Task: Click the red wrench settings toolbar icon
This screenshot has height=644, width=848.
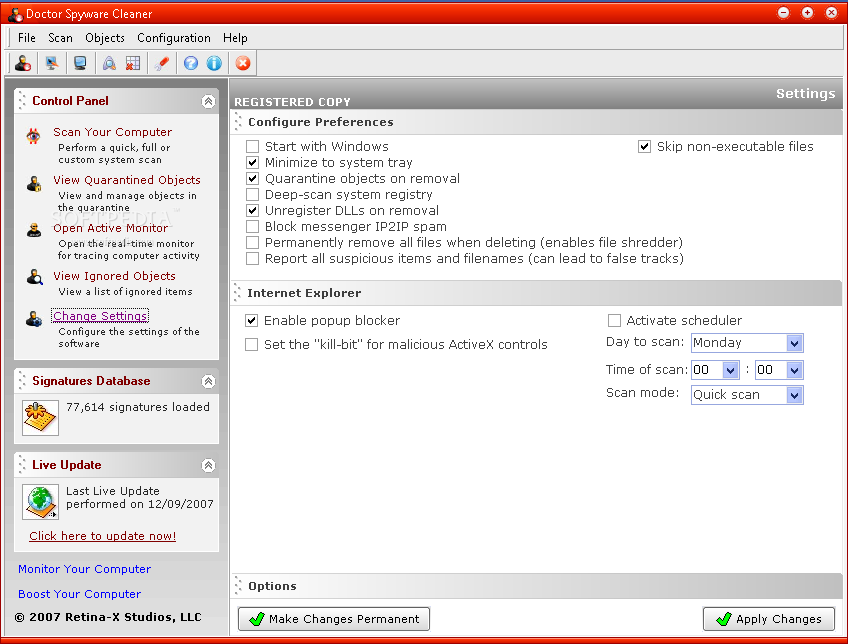Action: point(162,63)
